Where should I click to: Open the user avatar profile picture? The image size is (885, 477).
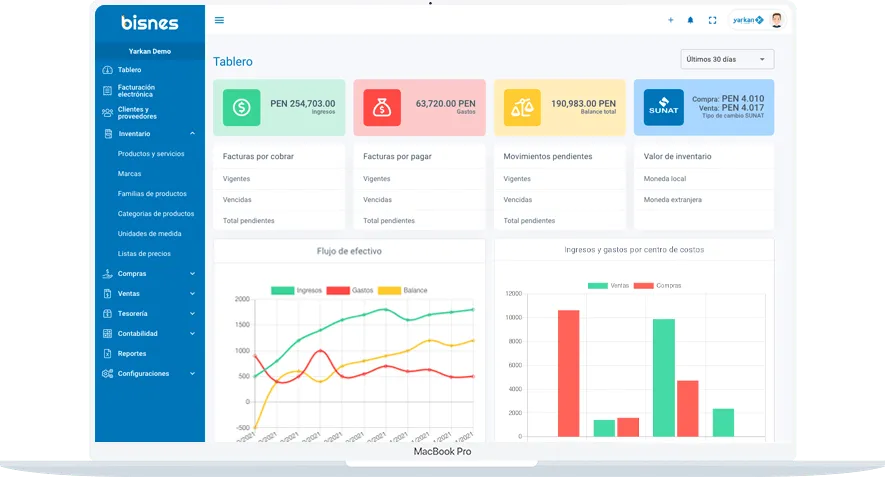[x=777, y=20]
